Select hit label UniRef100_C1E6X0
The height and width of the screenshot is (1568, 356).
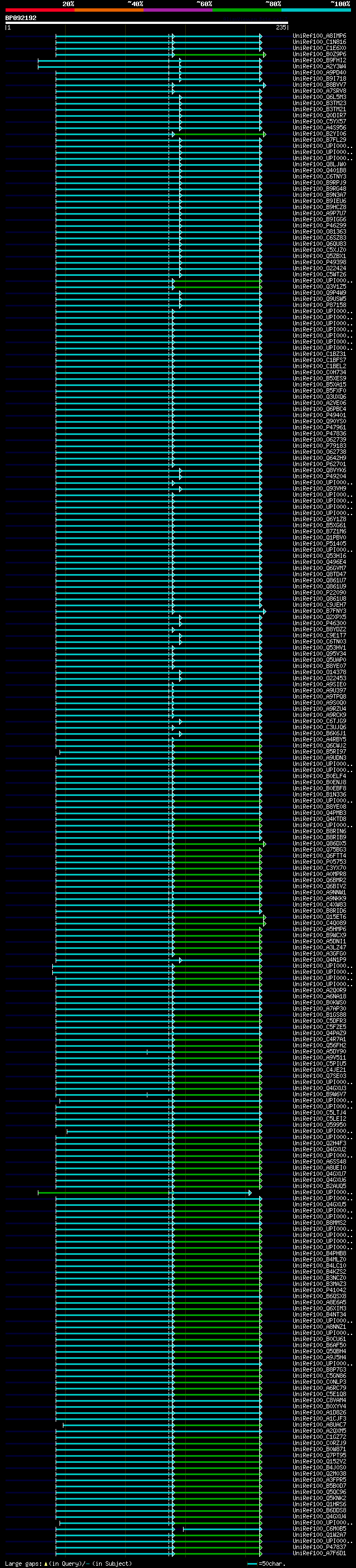point(319,49)
